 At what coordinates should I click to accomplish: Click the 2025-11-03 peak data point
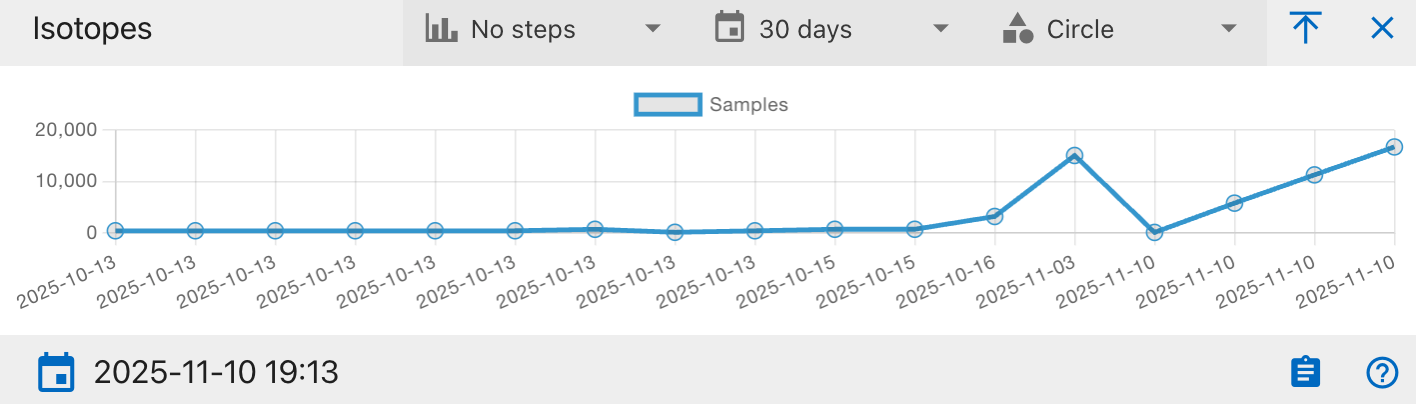(x=1074, y=155)
